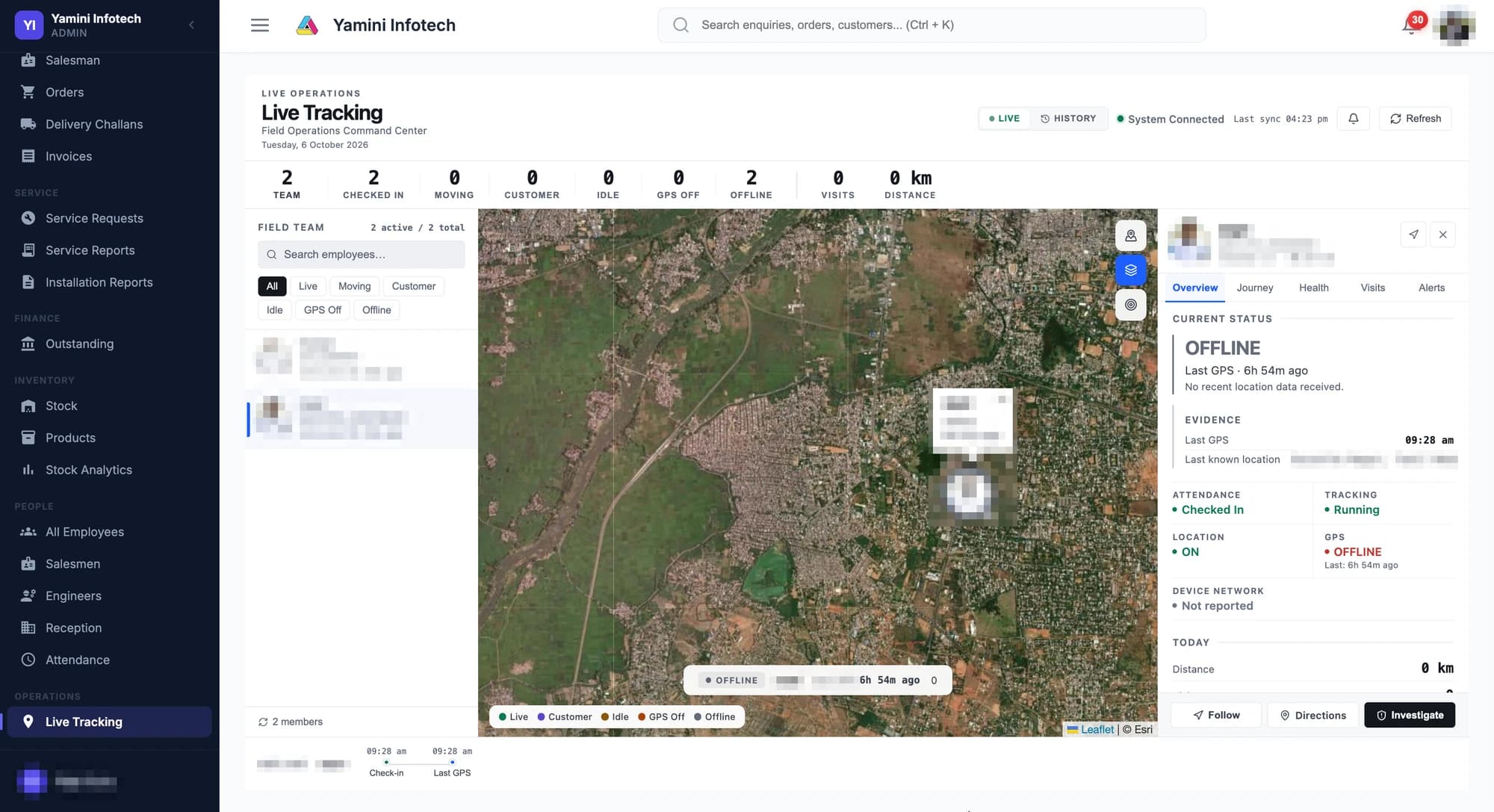Image resolution: width=1494 pixels, height=812 pixels.
Task: Close the employee detail panel
Action: (1442, 235)
